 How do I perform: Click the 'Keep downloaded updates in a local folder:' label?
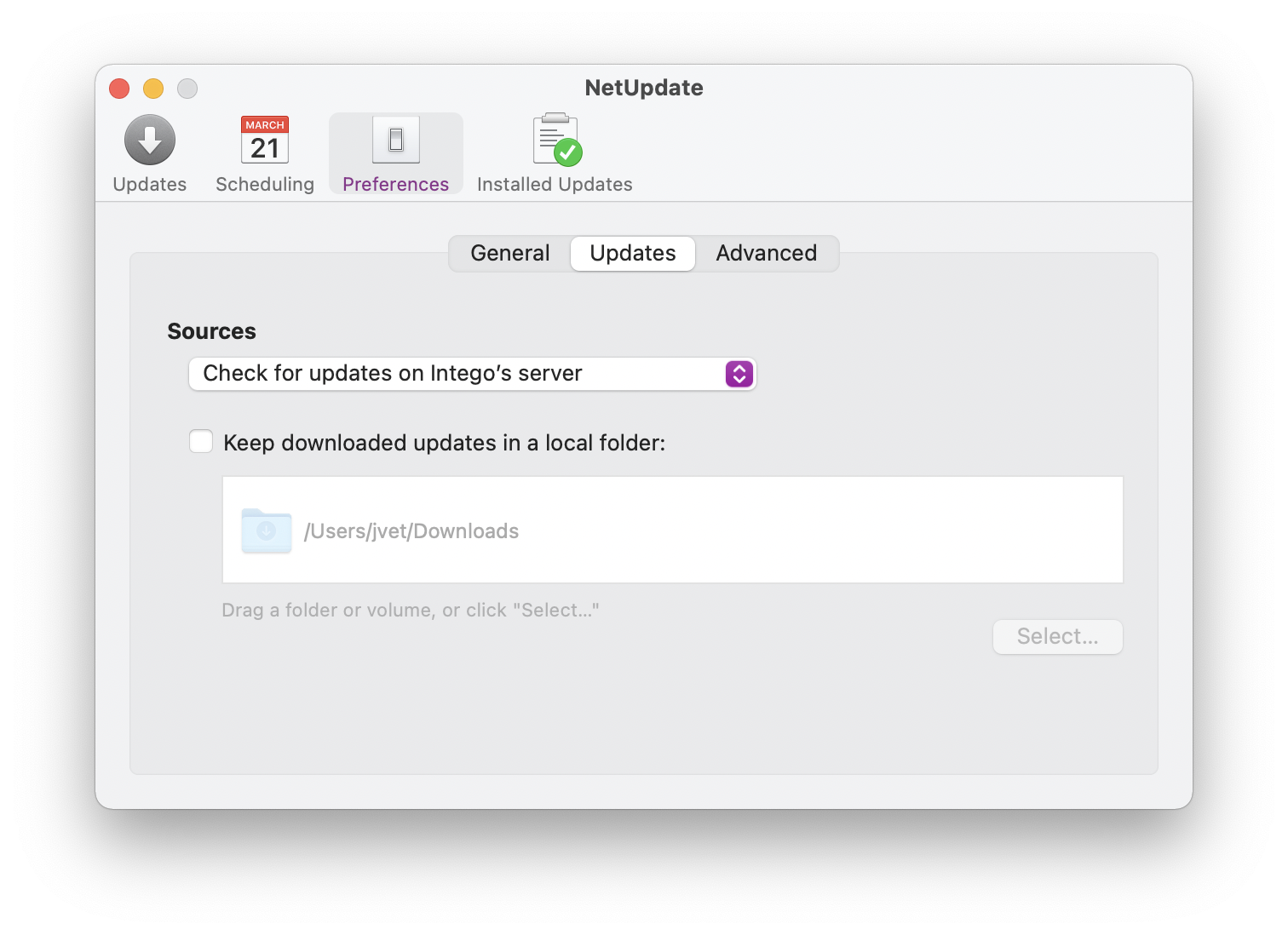tap(445, 444)
